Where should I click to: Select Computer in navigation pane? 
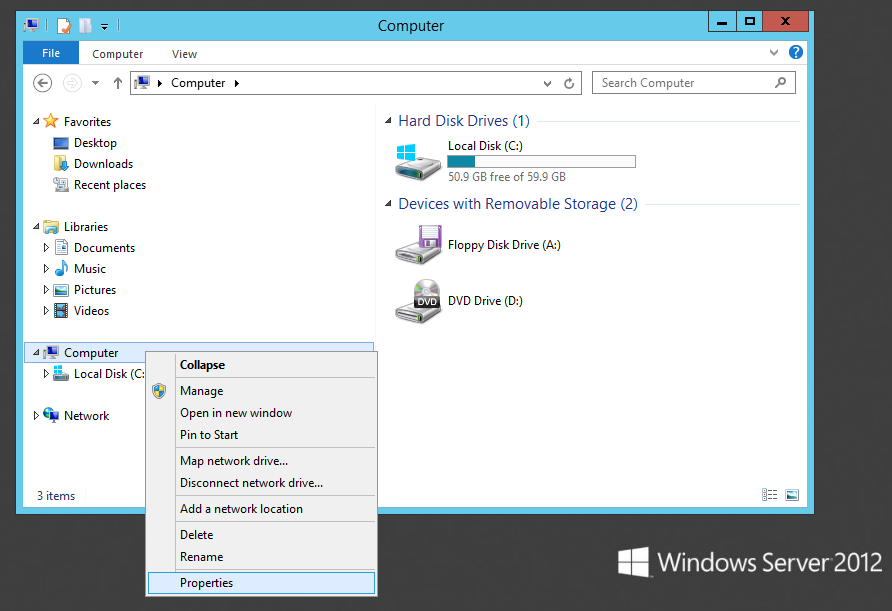click(91, 353)
